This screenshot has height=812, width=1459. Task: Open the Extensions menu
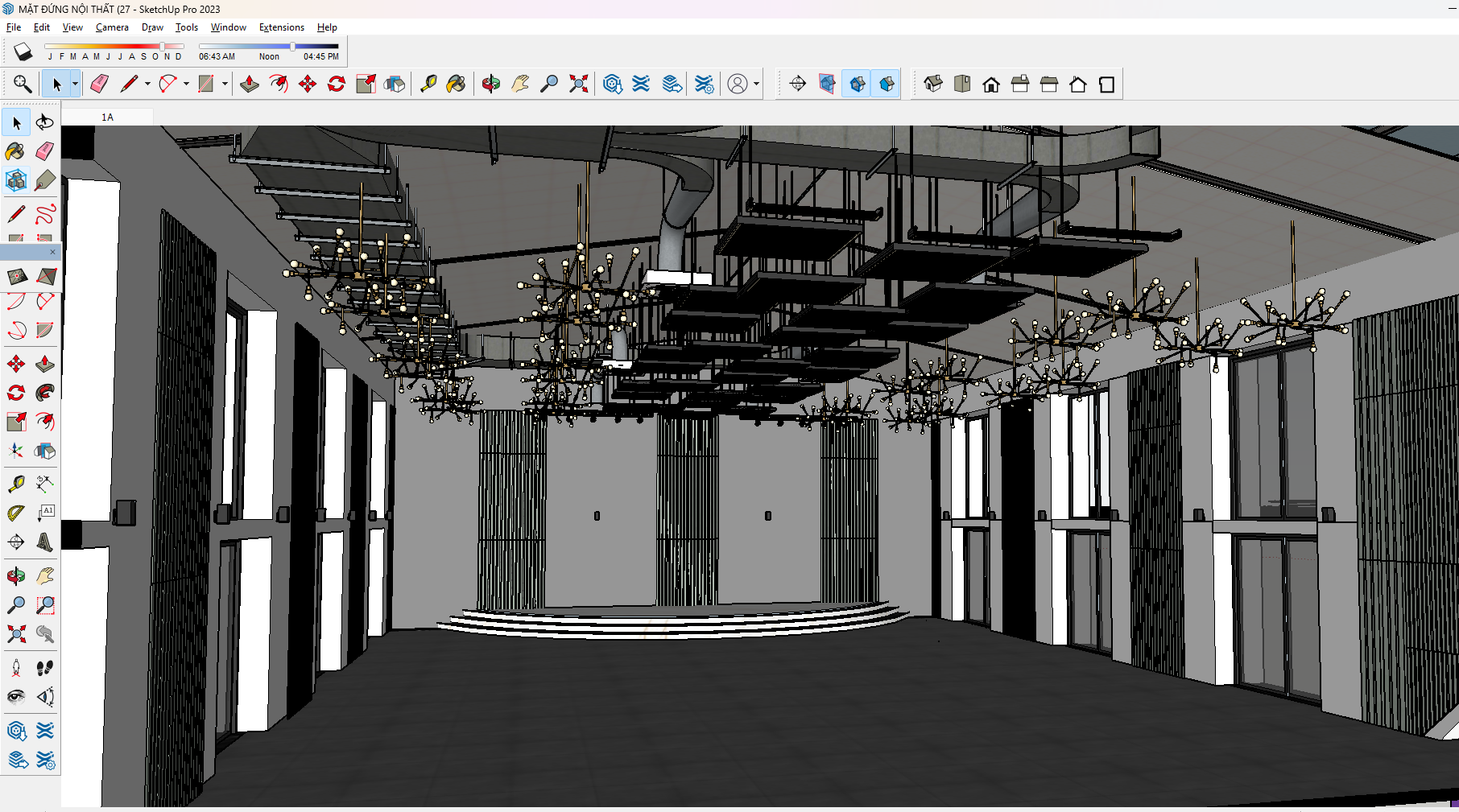[282, 27]
